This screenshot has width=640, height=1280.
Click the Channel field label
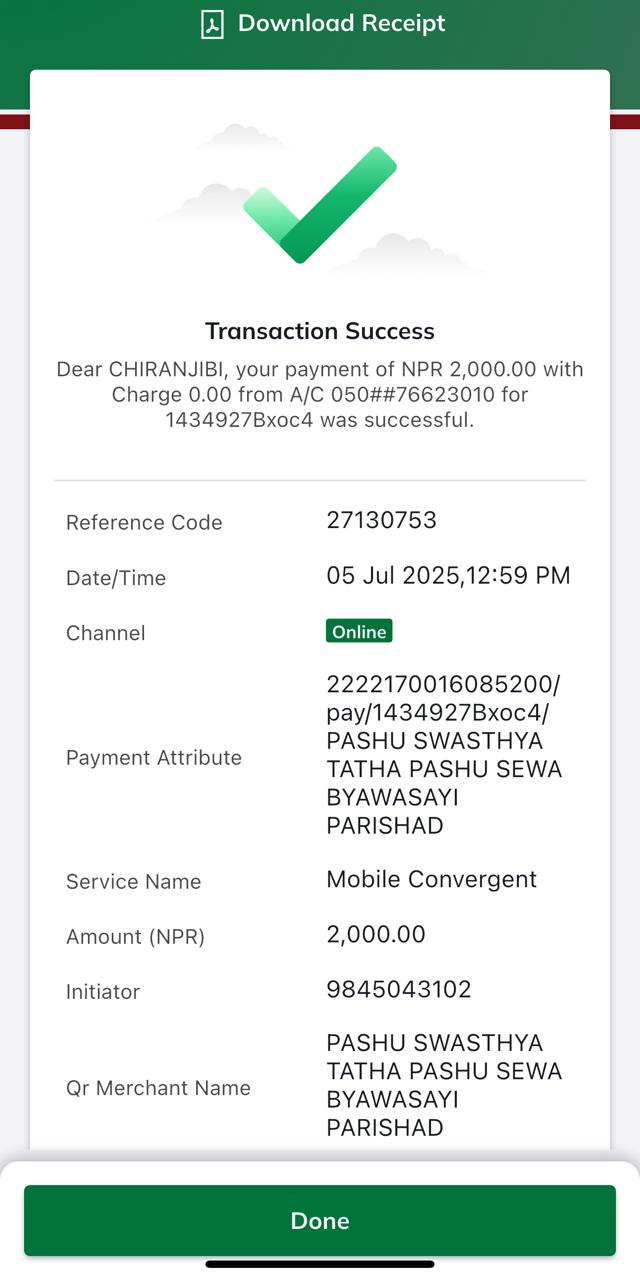[x=106, y=633]
